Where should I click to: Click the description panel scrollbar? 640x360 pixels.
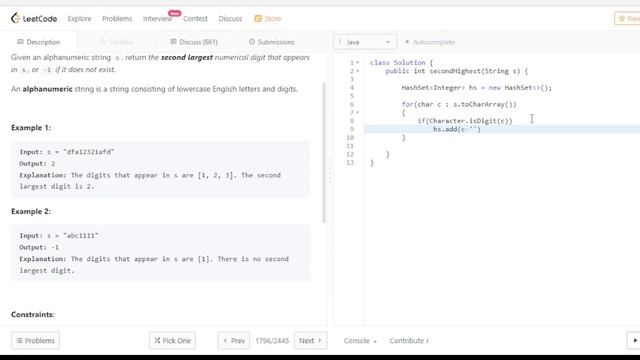324,153
